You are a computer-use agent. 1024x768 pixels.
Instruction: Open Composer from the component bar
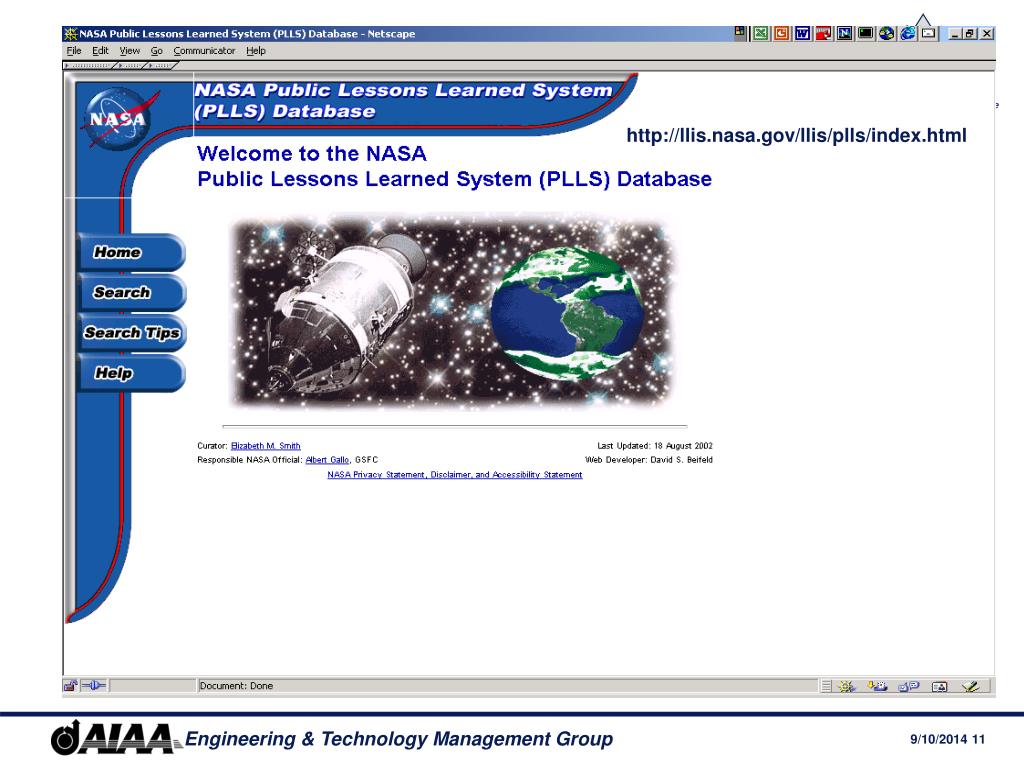pyautogui.click(x=970, y=686)
